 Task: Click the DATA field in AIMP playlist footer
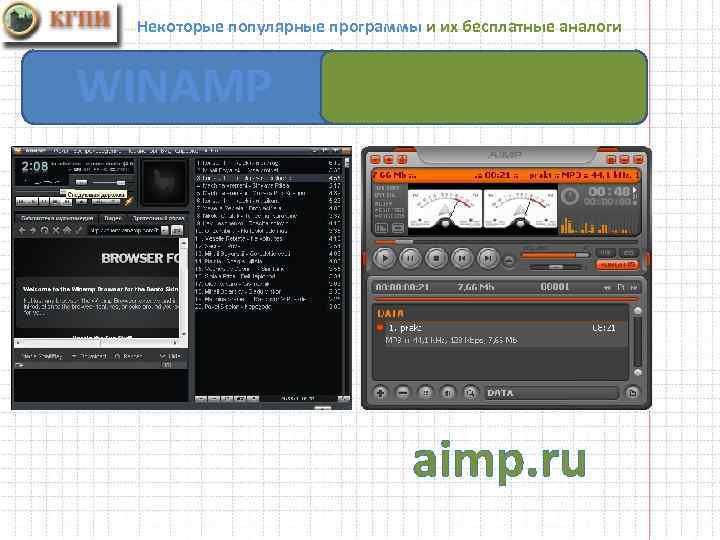point(551,393)
